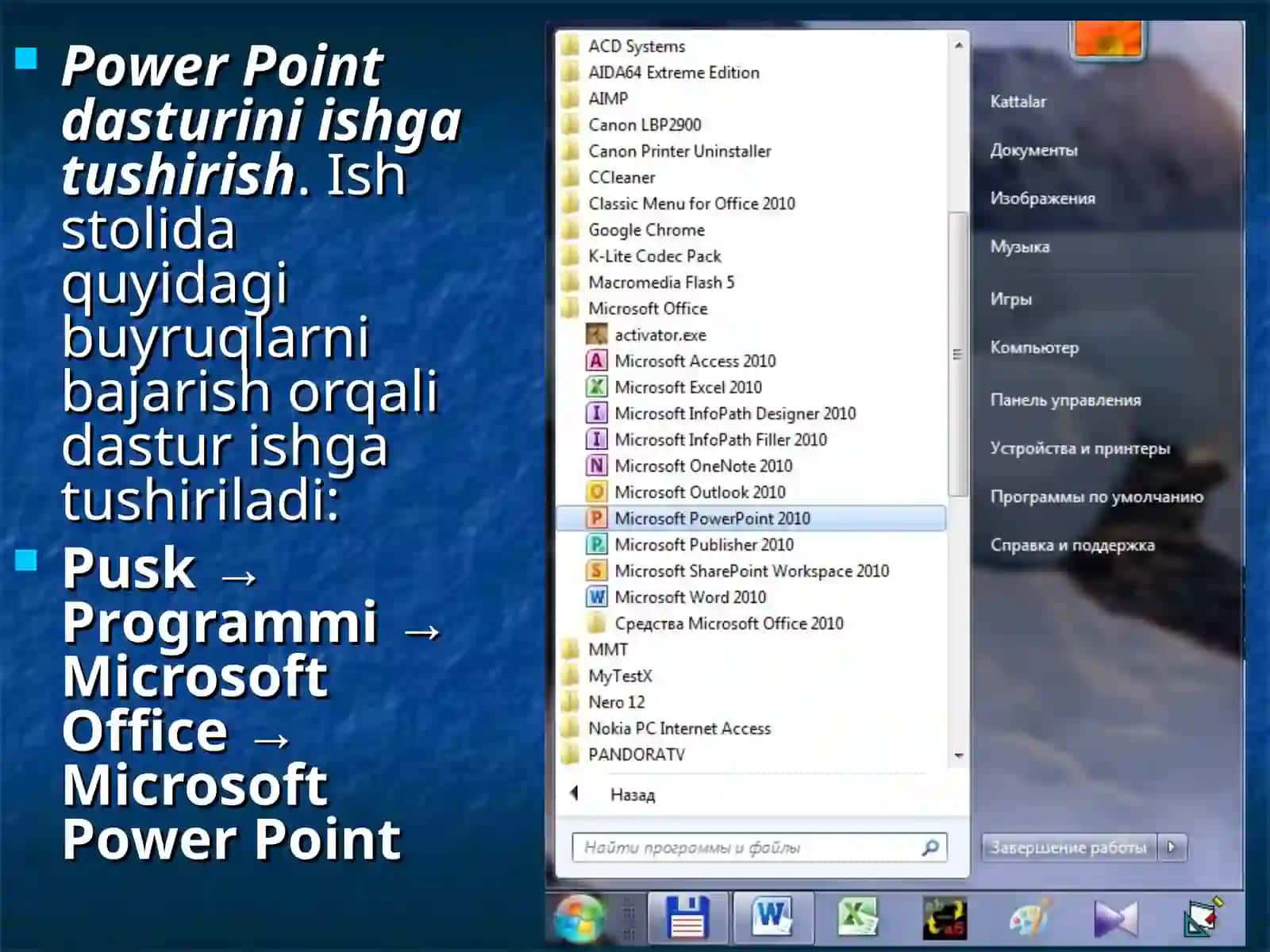This screenshot has width=1270, height=952.
Task: Click the Microsoft Excel 2010 icon
Action: [x=596, y=387]
